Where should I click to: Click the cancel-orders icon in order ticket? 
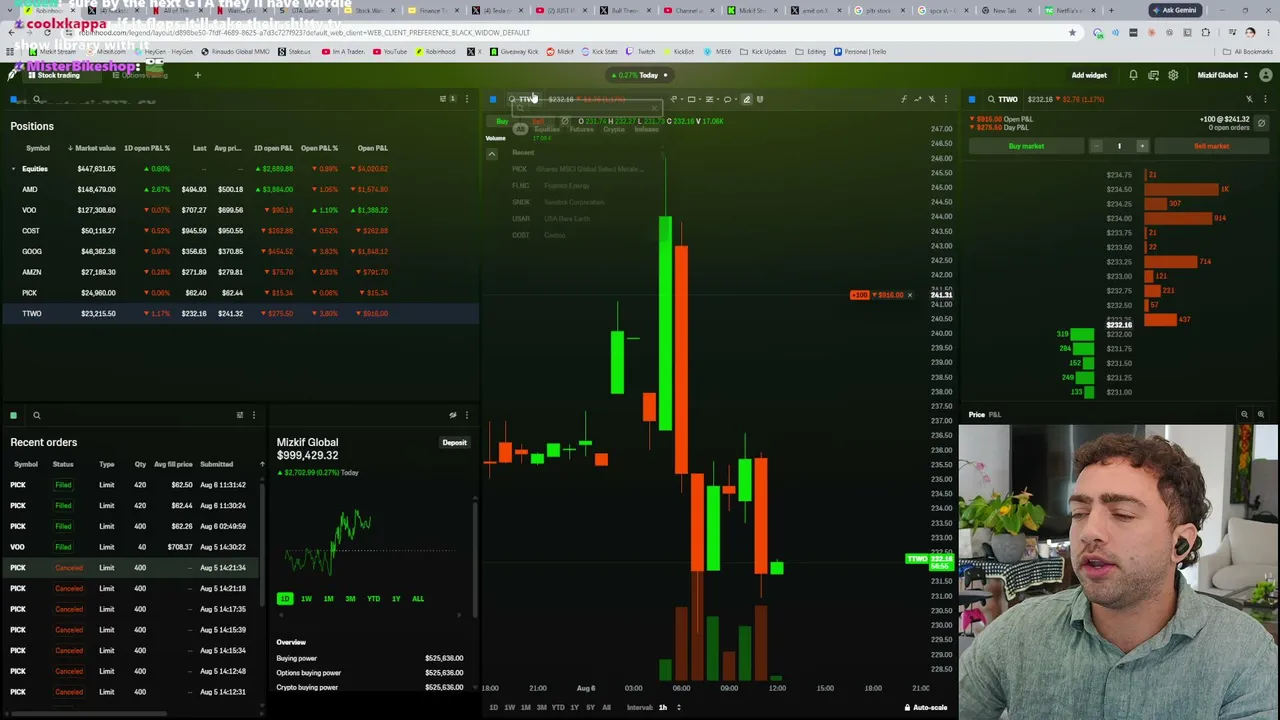pyautogui.click(x=1261, y=123)
